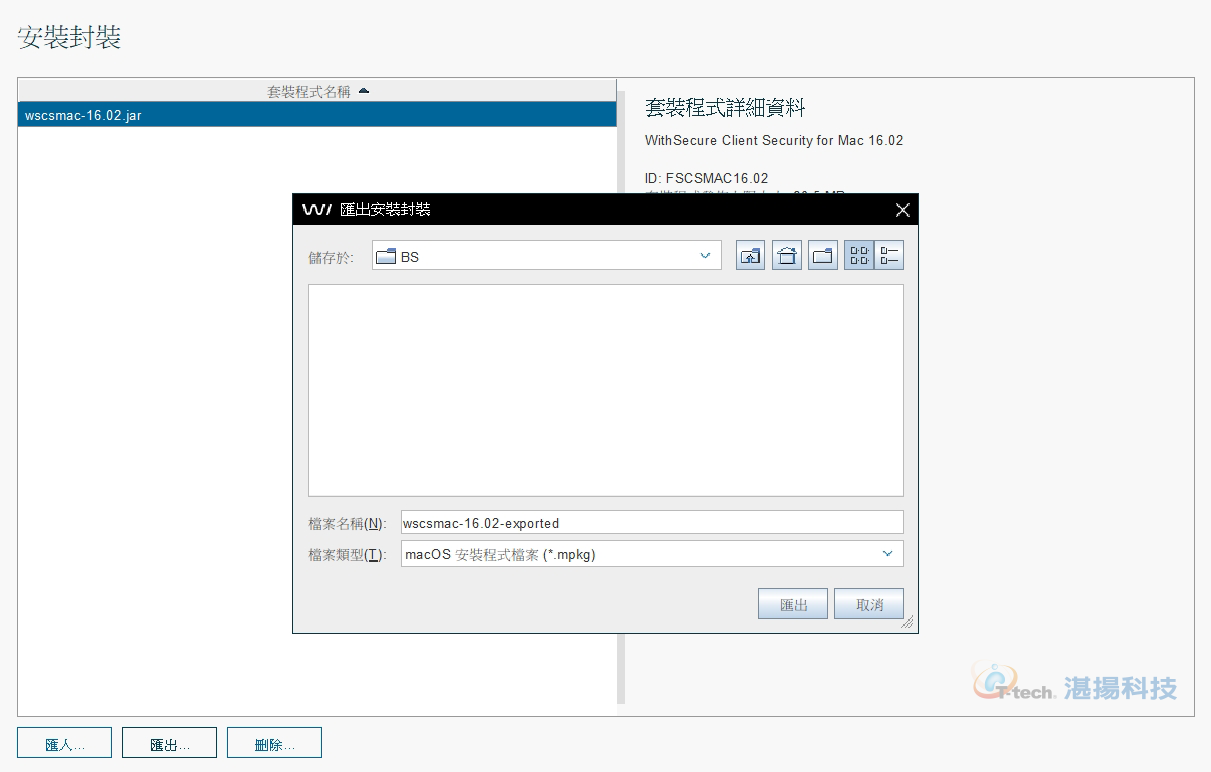Screen dimensions: 1211x772
Task: Switch to list view icon
Action: [x=859, y=256]
